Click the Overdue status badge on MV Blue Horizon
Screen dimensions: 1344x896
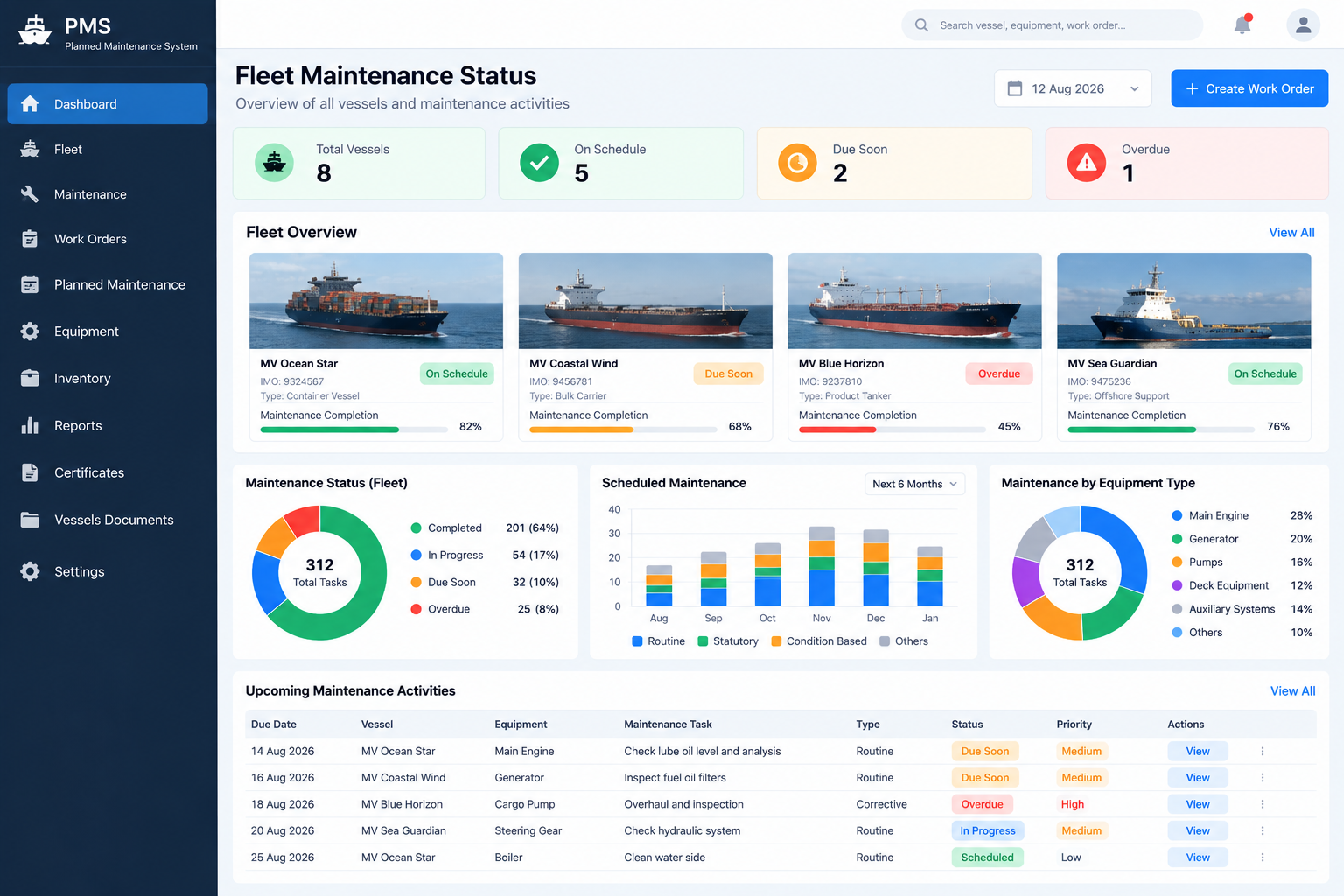(999, 374)
